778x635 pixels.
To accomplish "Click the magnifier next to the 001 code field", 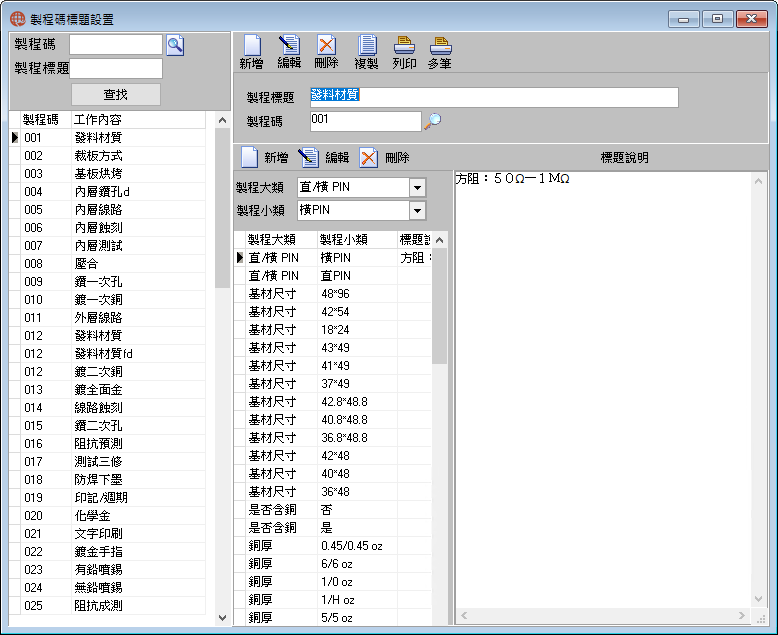I will [x=433, y=121].
